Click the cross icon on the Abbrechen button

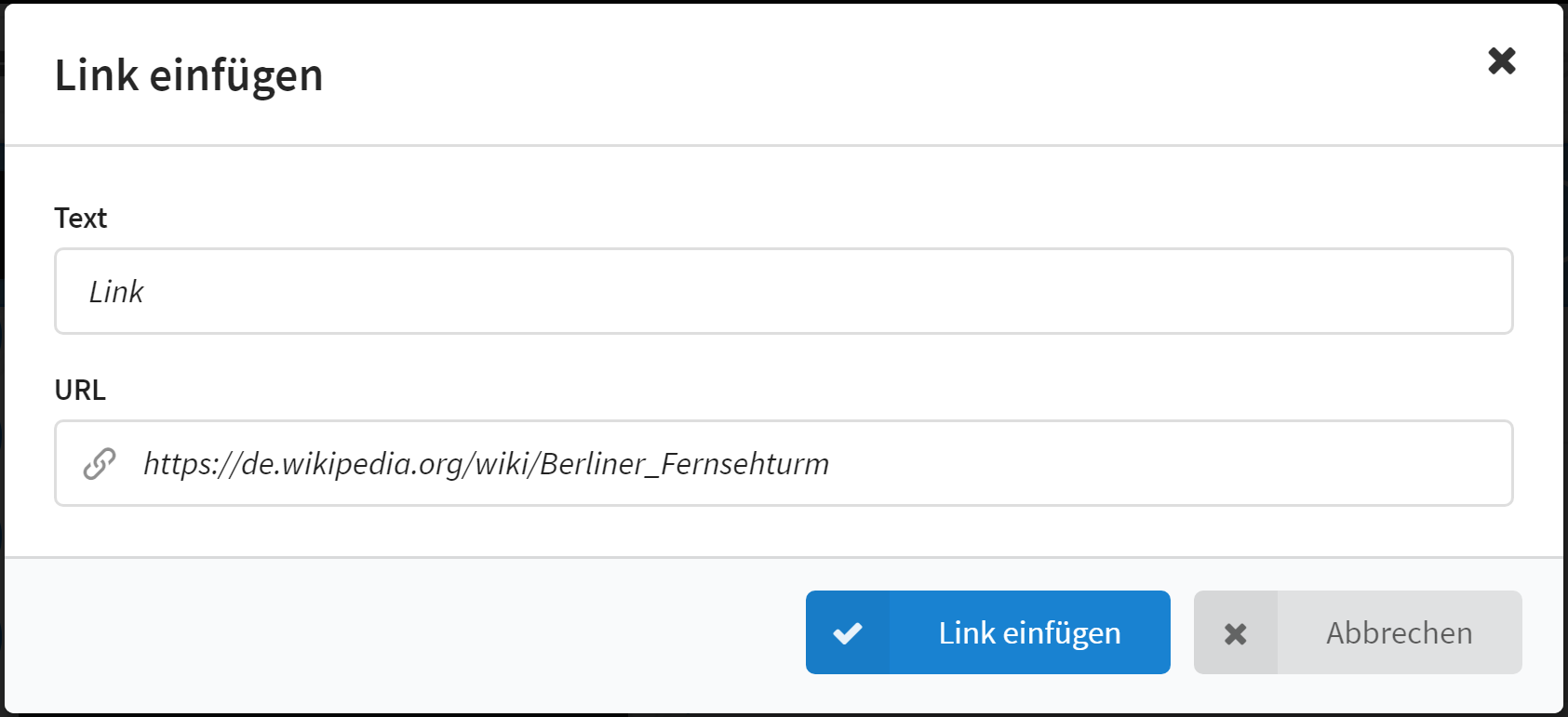point(1236,633)
